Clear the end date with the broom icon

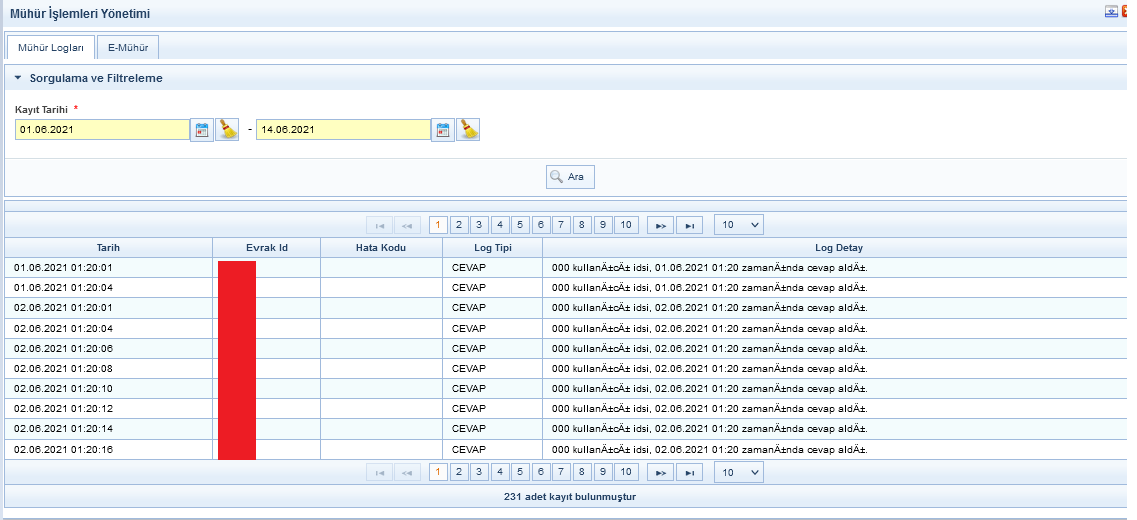tap(468, 130)
